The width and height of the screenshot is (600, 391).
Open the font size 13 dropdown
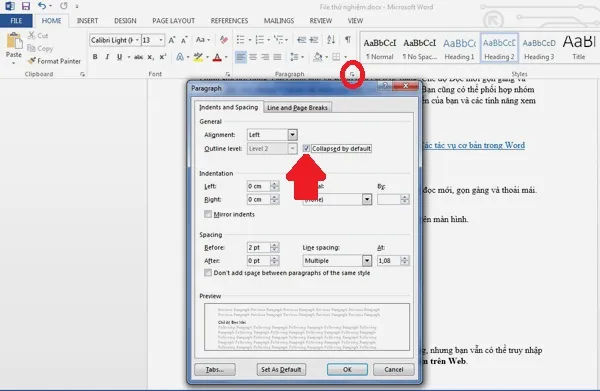tap(161, 40)
